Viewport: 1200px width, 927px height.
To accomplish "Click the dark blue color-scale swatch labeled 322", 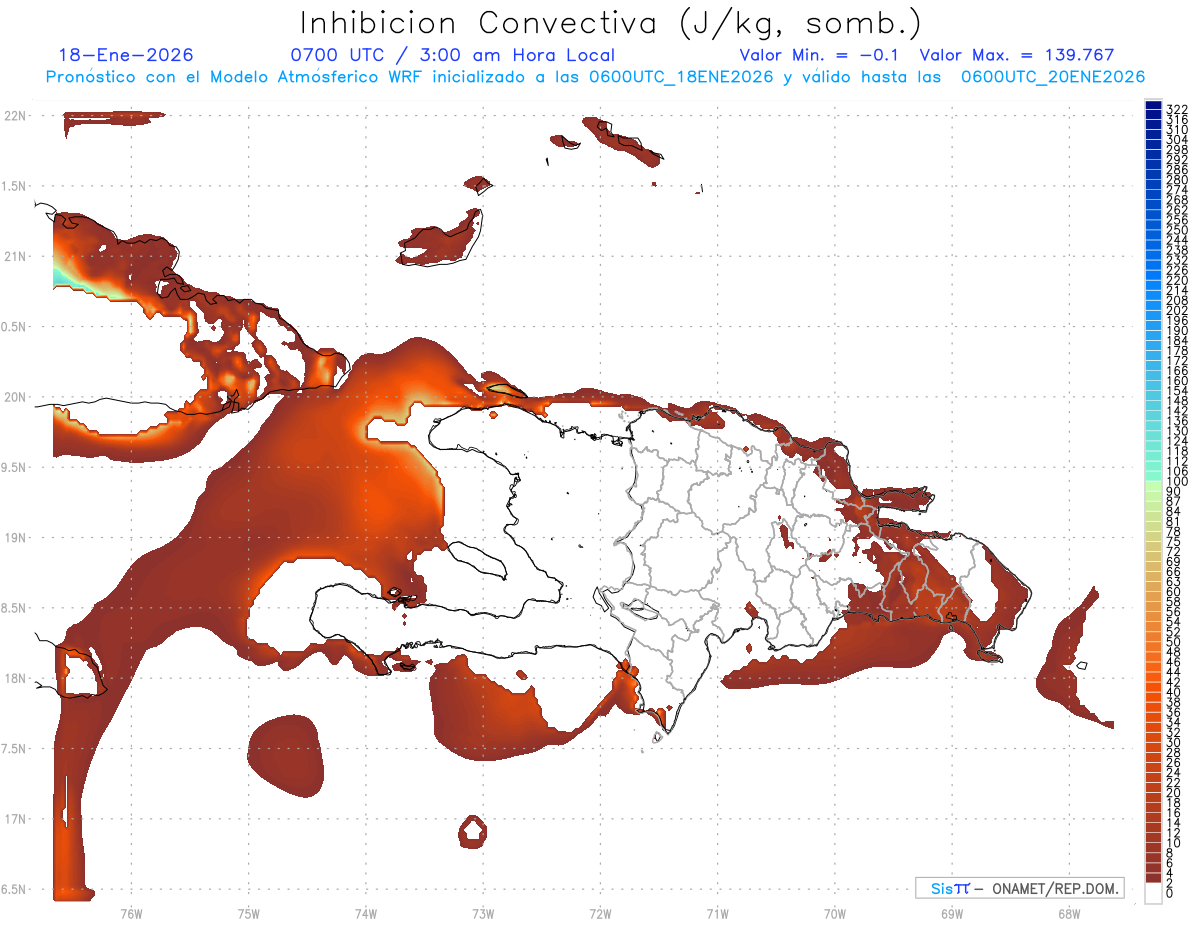I will [1153, 105].
